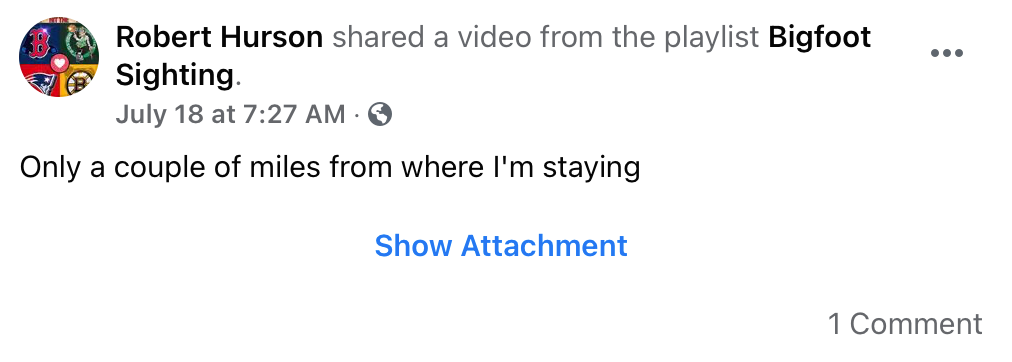View the 1 Comment thread
This screenshot has width=1012, height=362.
coord(905,324)
